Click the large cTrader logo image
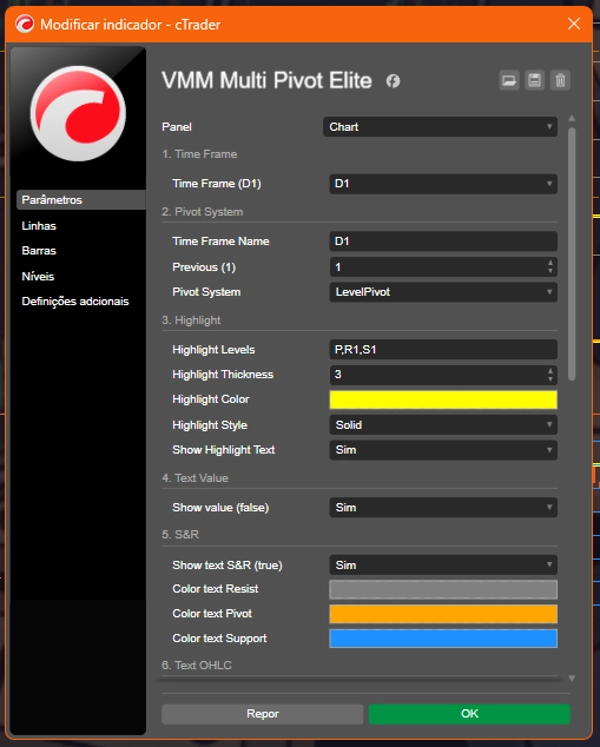 [78, 113]
